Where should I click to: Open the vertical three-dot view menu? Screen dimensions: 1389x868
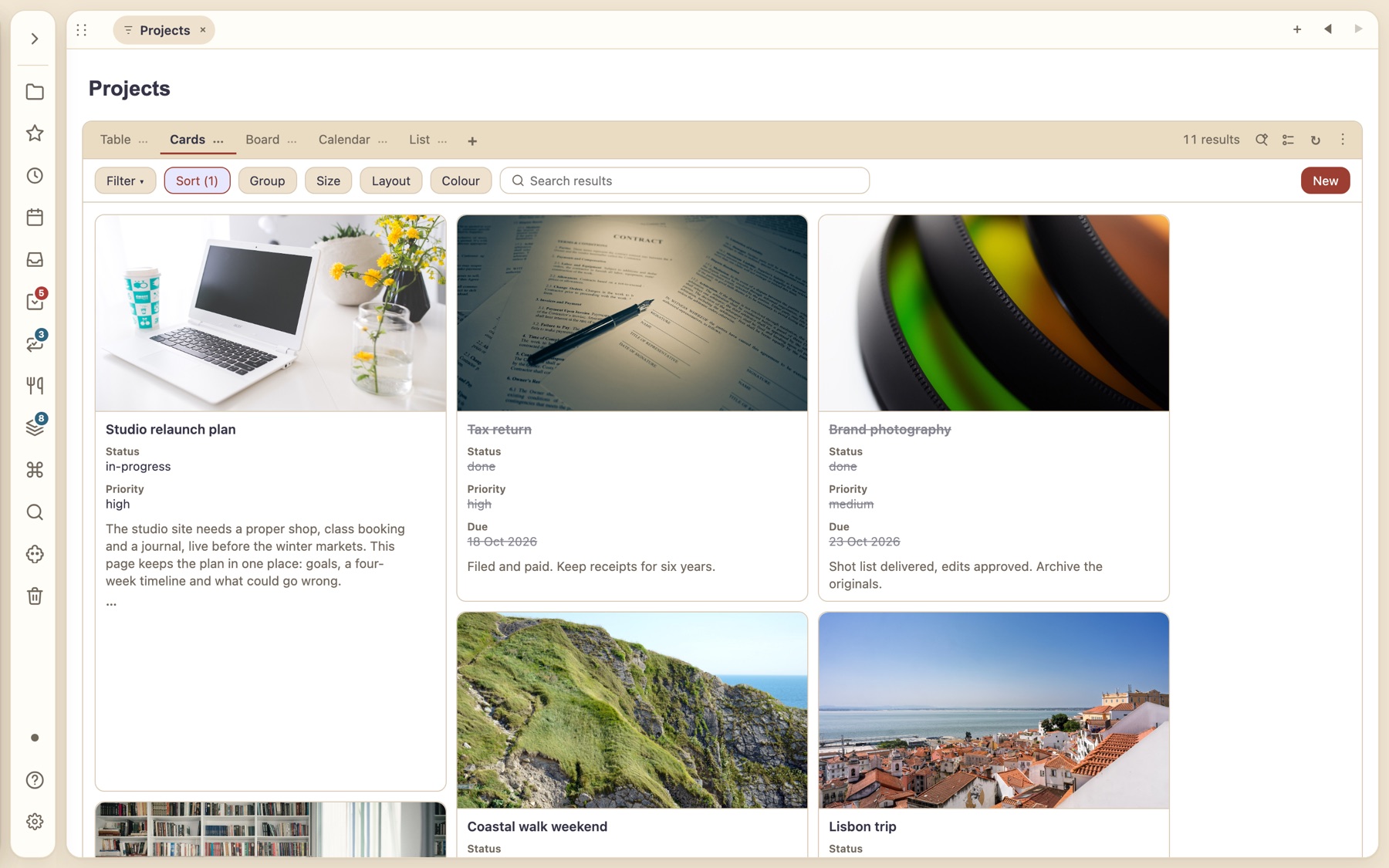(x=1343, y=140)
